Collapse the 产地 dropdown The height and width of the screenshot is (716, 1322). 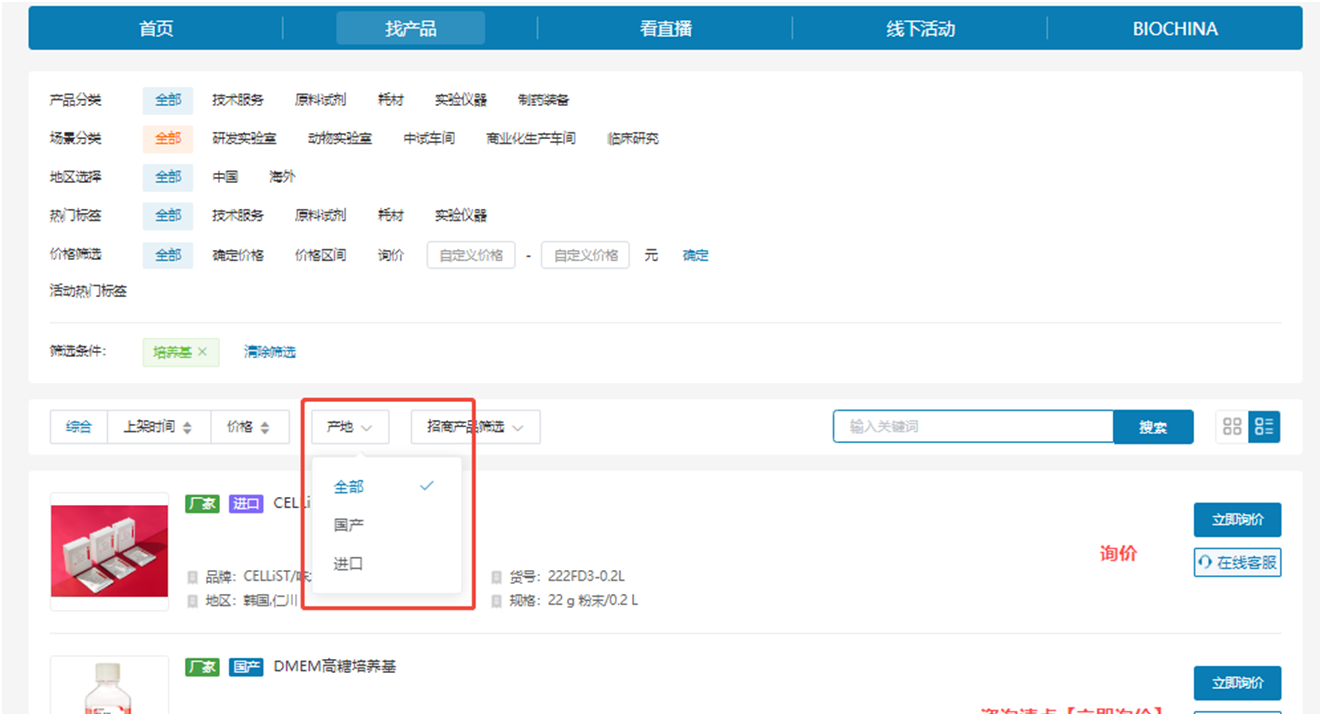point(349,427)
